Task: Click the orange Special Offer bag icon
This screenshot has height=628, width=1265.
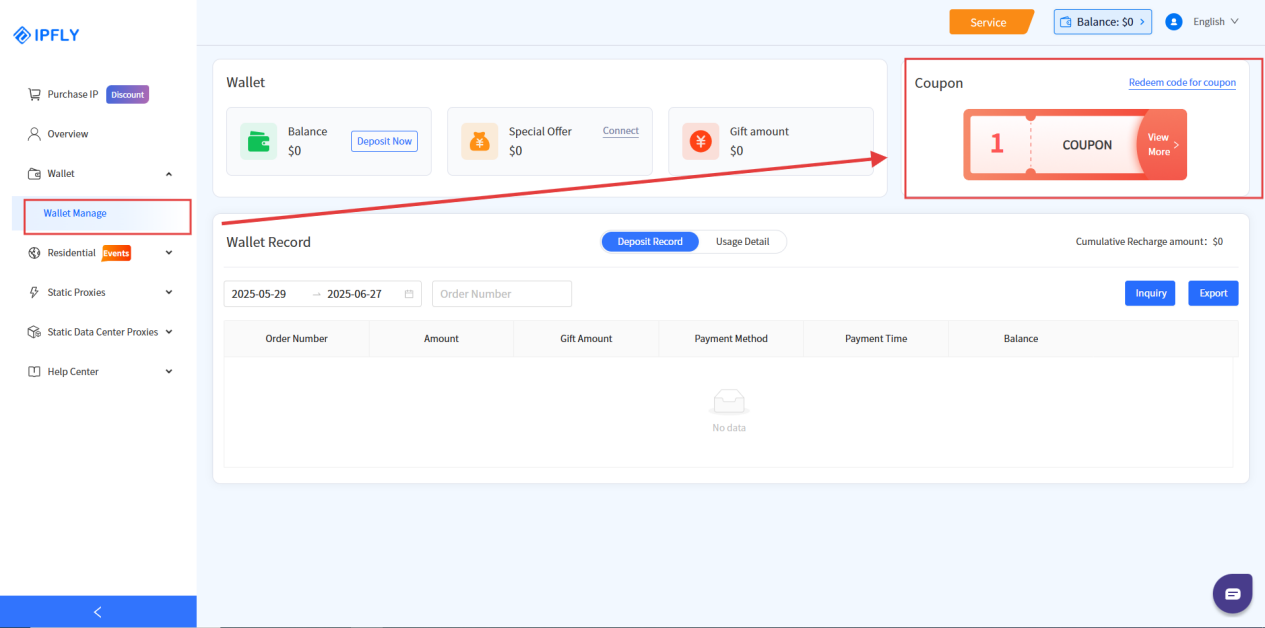Action: (x=480, y=141)
